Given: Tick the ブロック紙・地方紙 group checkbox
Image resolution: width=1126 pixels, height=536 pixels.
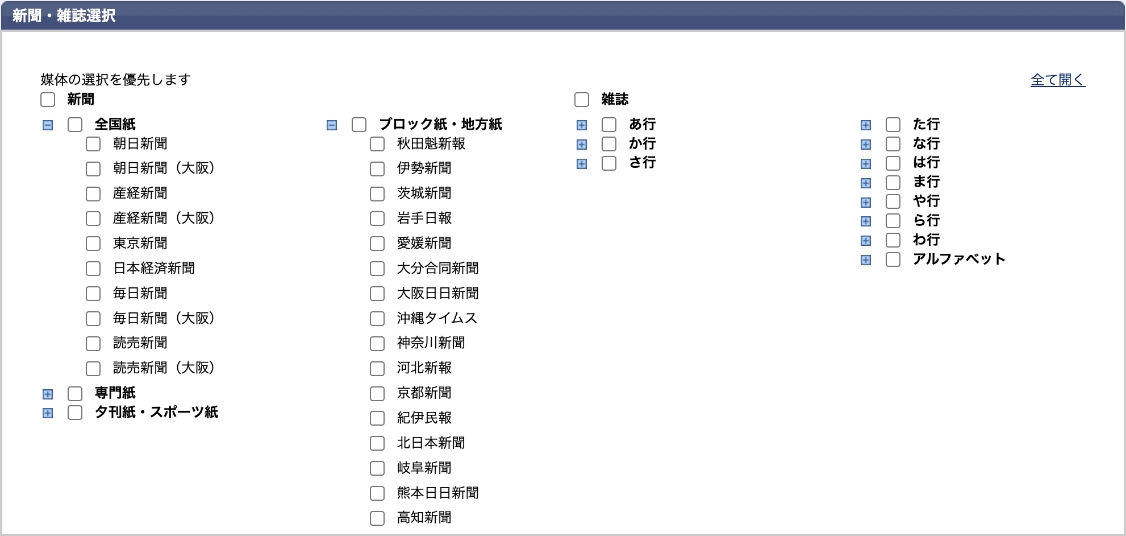Looking at the screenshot, I should pos(359,125).
